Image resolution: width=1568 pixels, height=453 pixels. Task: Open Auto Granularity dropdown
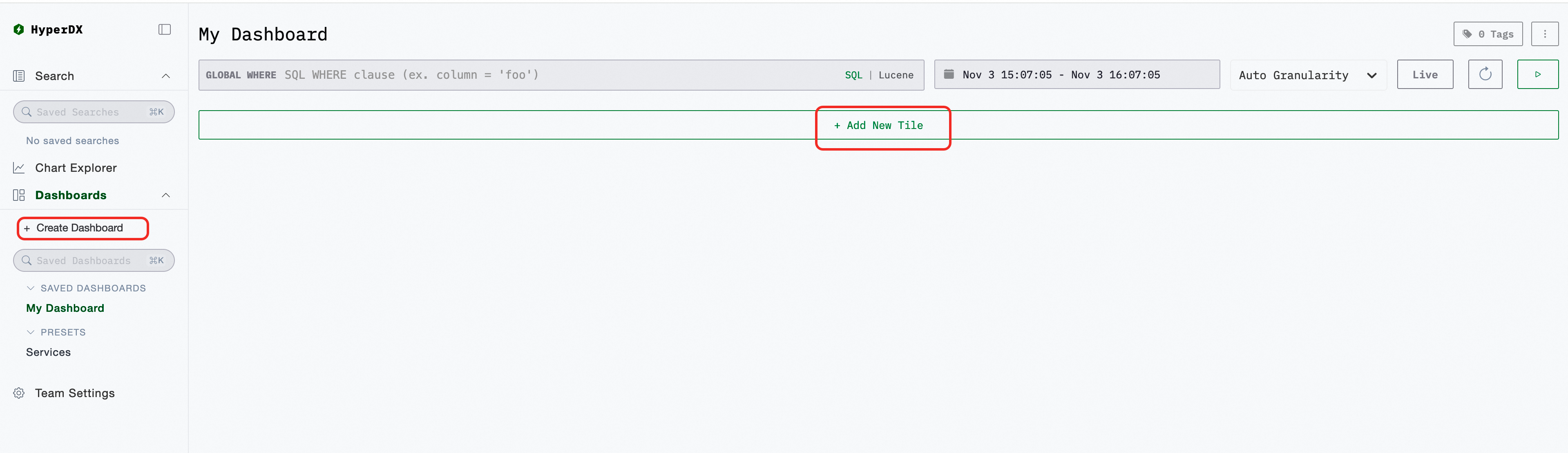tap(1307, 75)
